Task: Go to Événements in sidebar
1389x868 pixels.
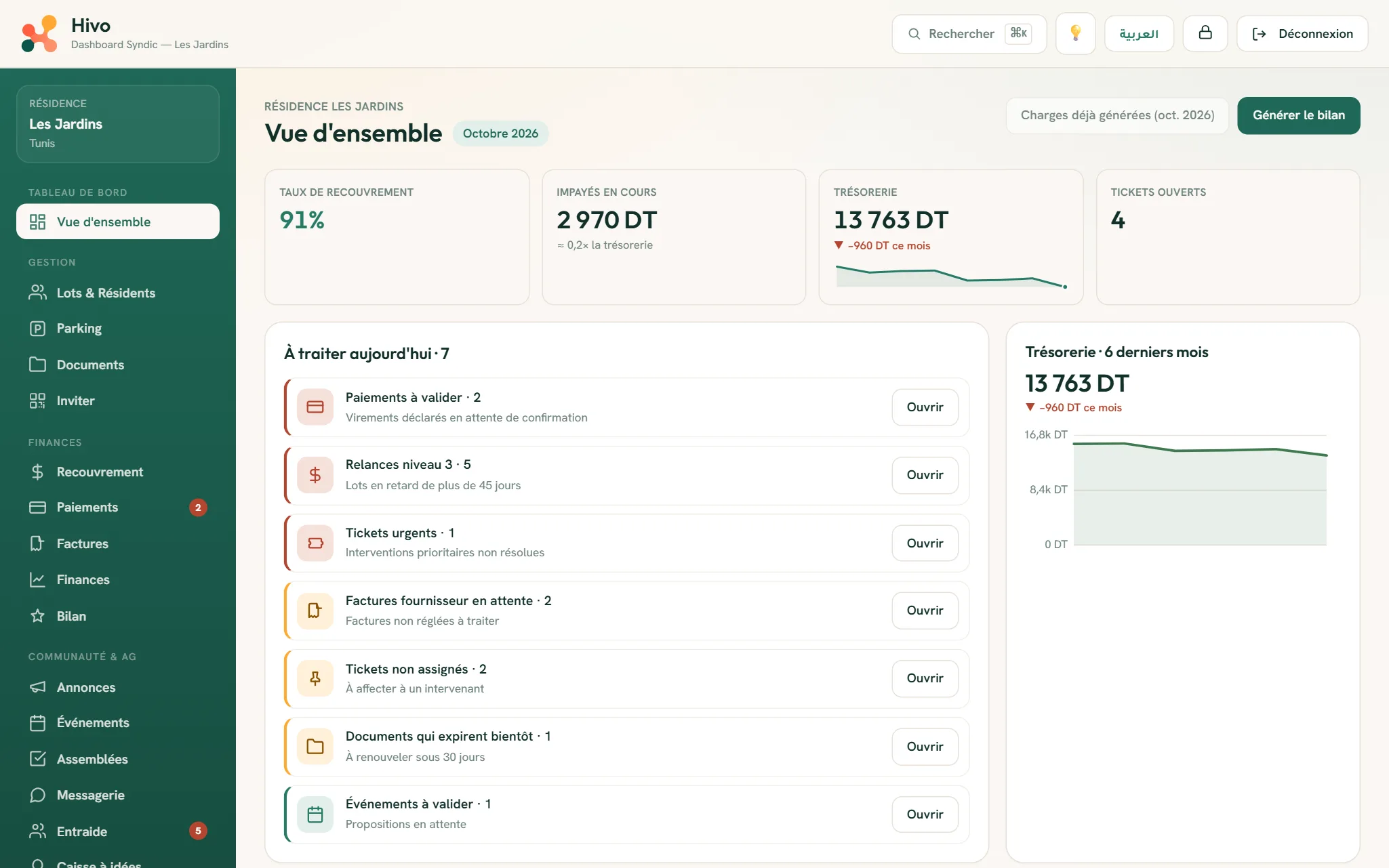Action: [x=118, y=723]
